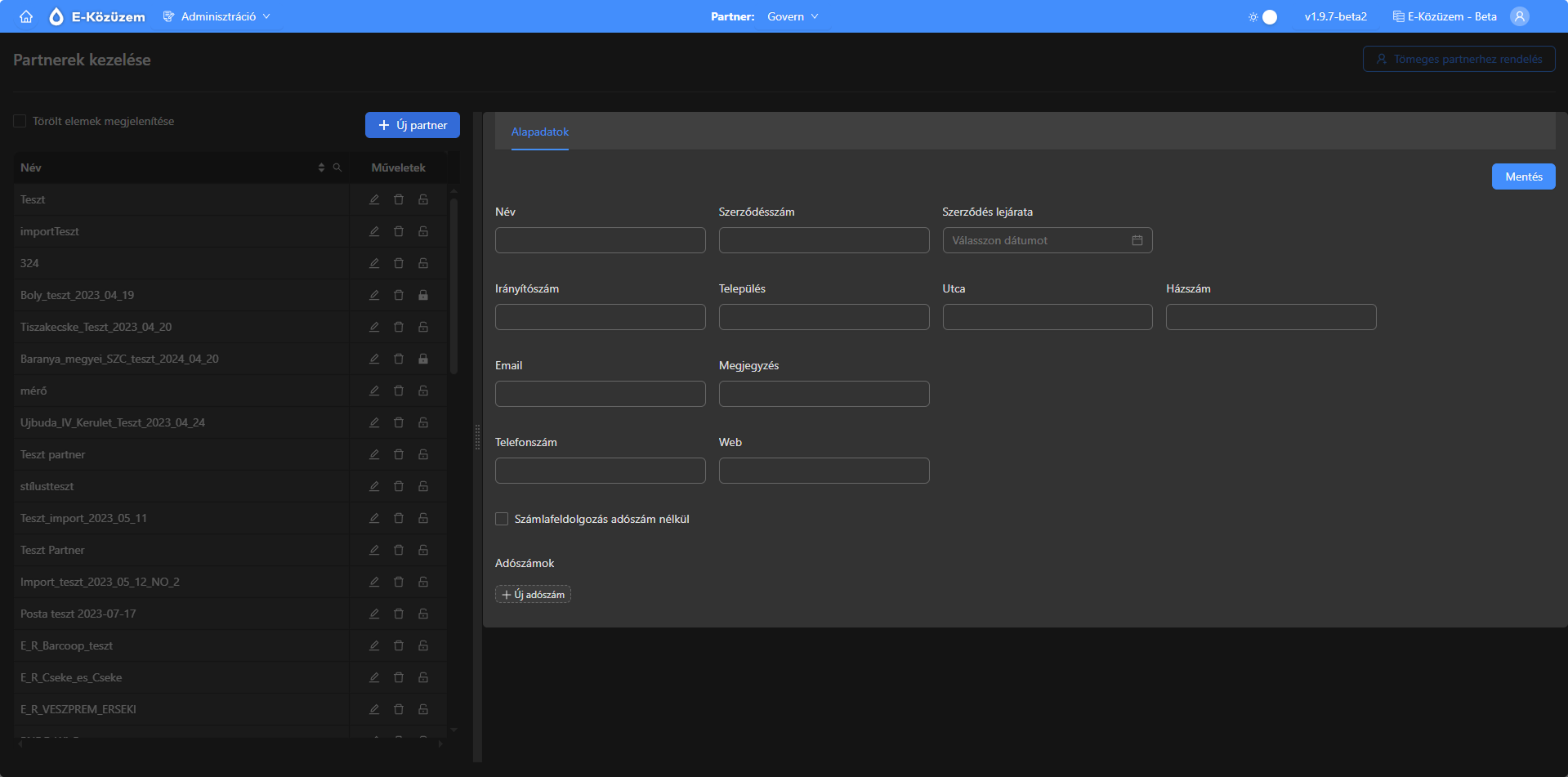Check Számlafeldolgozás adószám nélkül checkbox
1568x777 pixels.
(x=502, y=519)
